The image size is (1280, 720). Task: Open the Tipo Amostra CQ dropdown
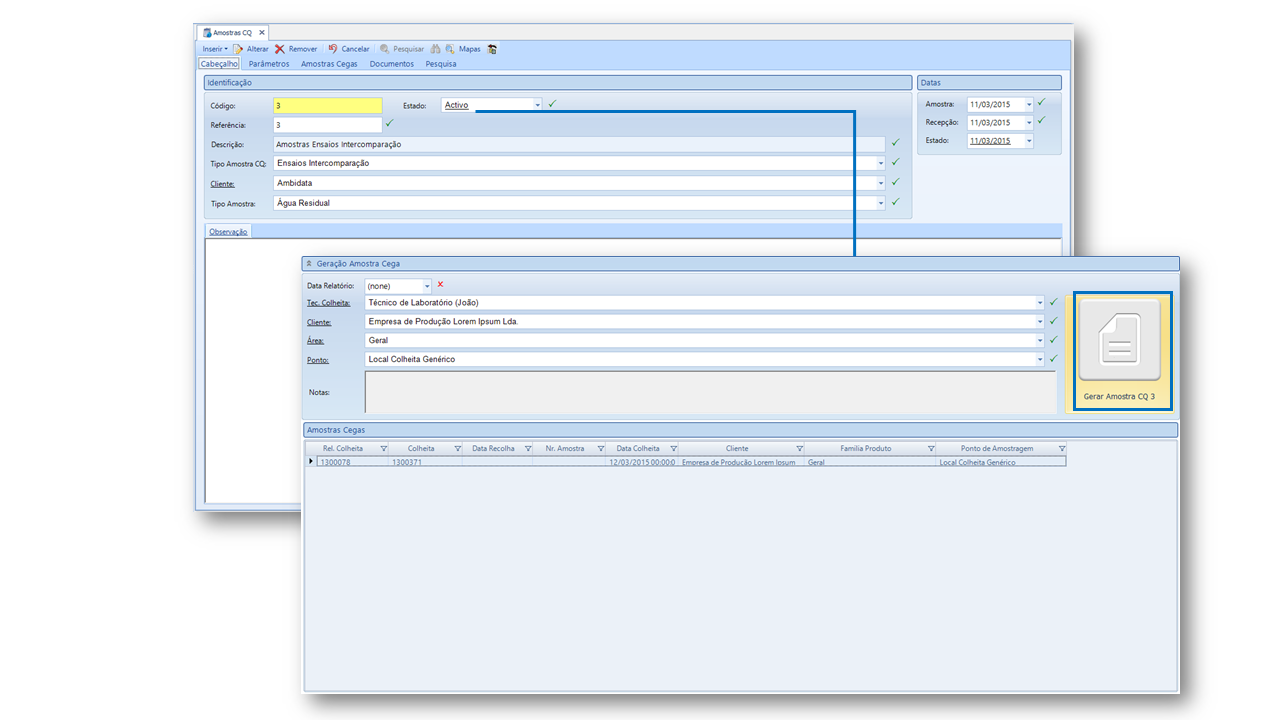[881, 163]
